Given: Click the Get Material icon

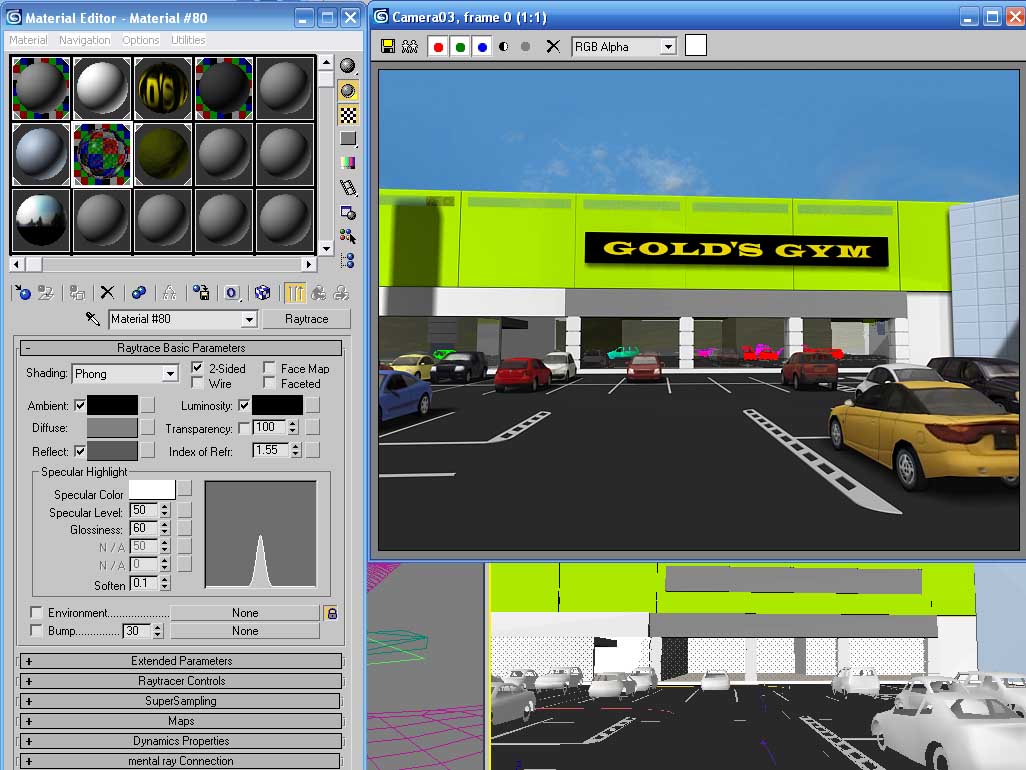Looking at the screenshot, I should pos(22,293).
